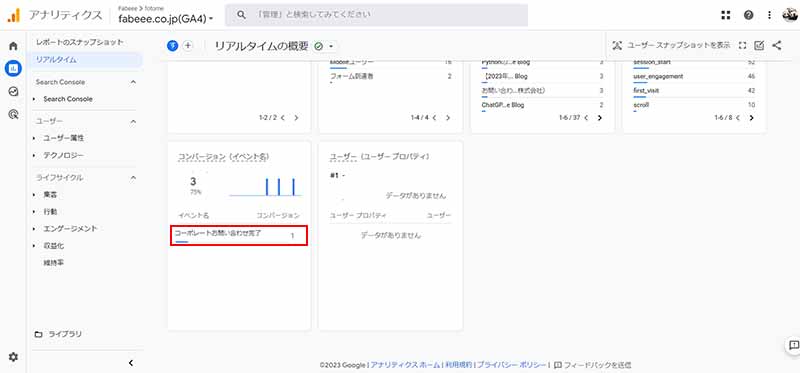The image size is (800, 373).
Task: Open the #1 dropdown in user property card
Action: (x=338, y=176)
